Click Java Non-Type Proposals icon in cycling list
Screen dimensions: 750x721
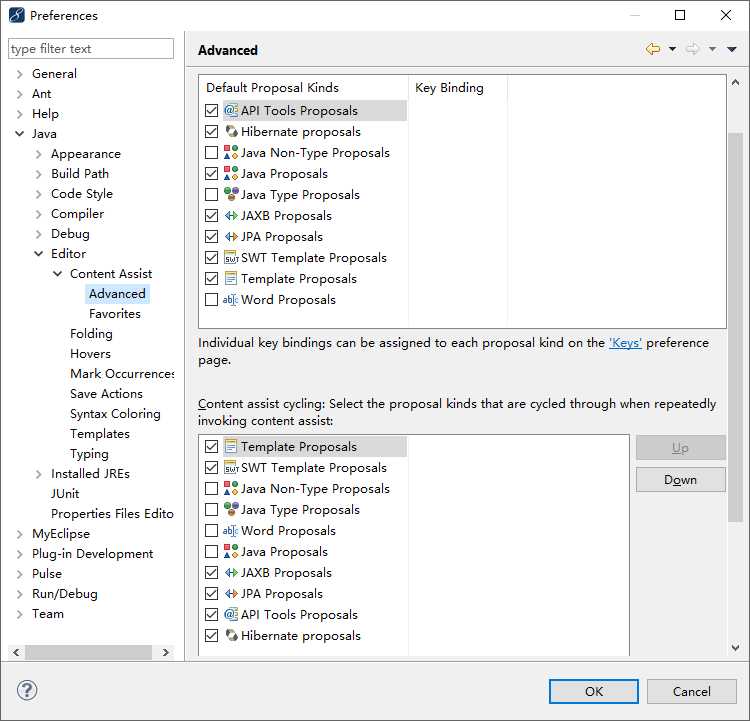tap(231, 488)
